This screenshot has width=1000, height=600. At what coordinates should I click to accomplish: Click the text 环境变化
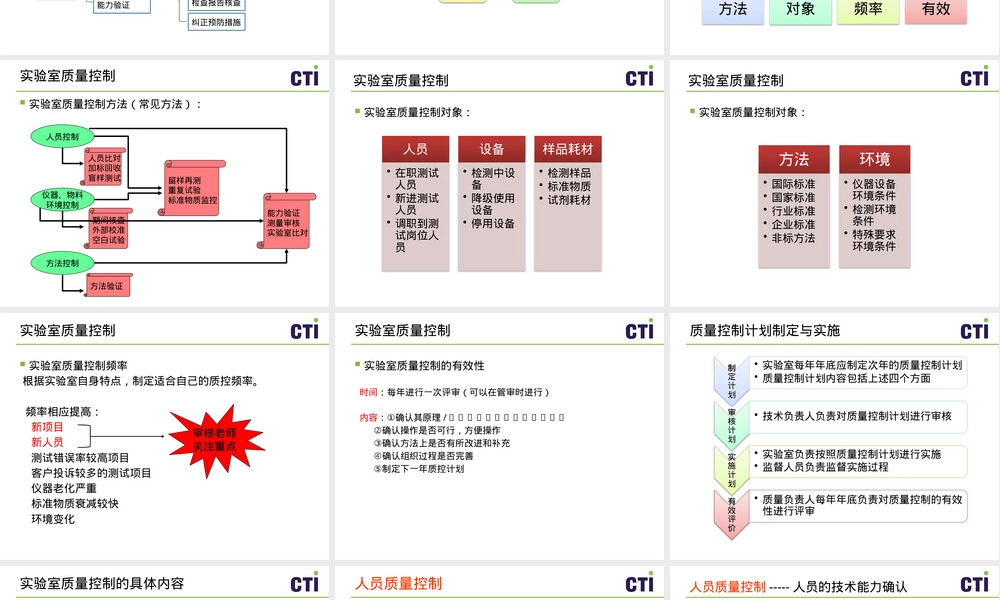[53, 518]
